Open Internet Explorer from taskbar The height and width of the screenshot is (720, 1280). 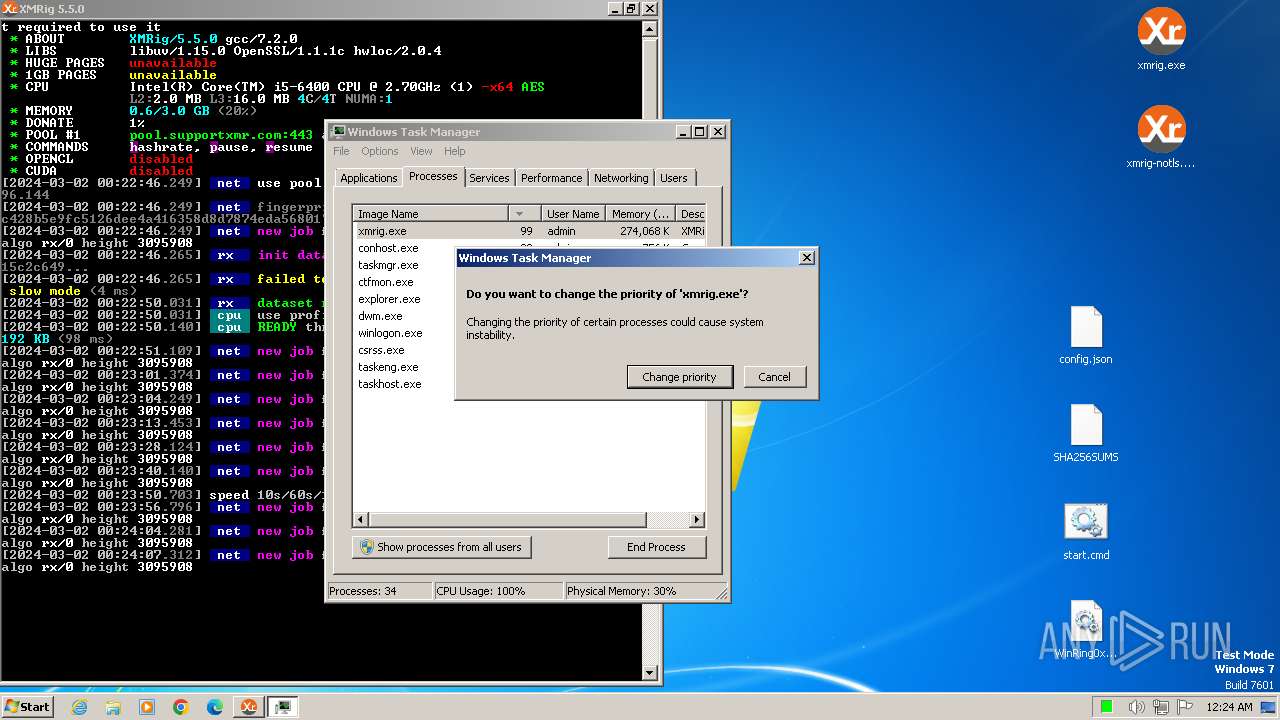click(x=80, y=707)
